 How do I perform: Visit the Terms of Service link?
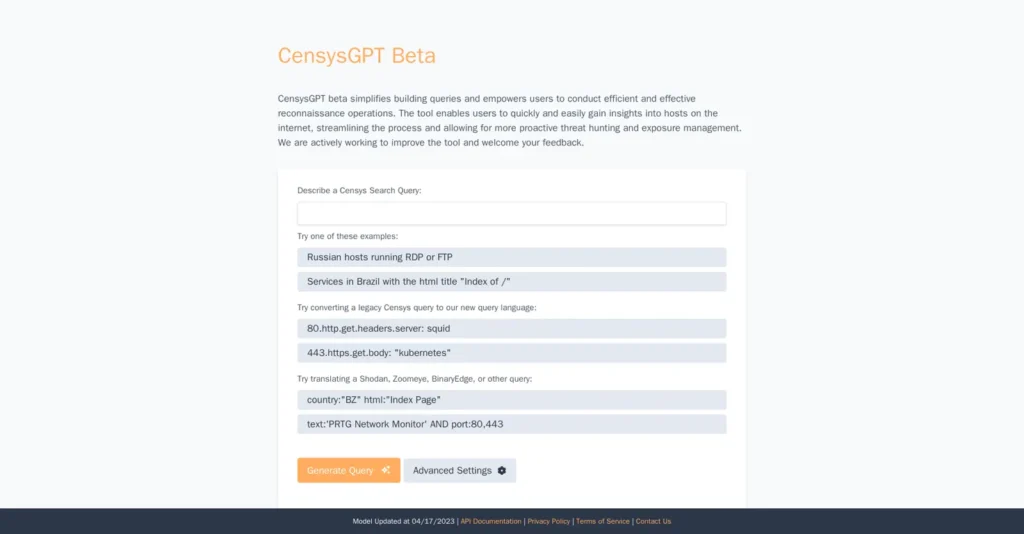coord(603,521)
